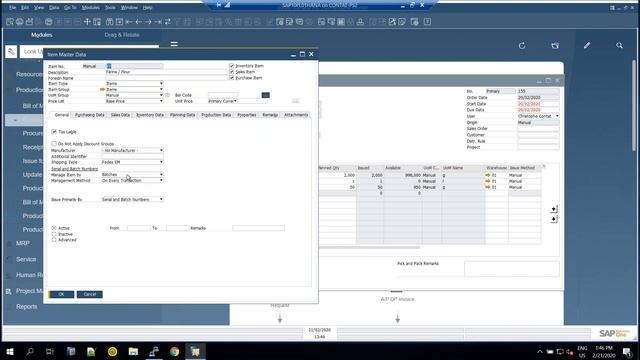Open the Reports module in sidebar
The height and width of the screenshot is (360, 640).
pyautogui.click(x=27, y=307)
